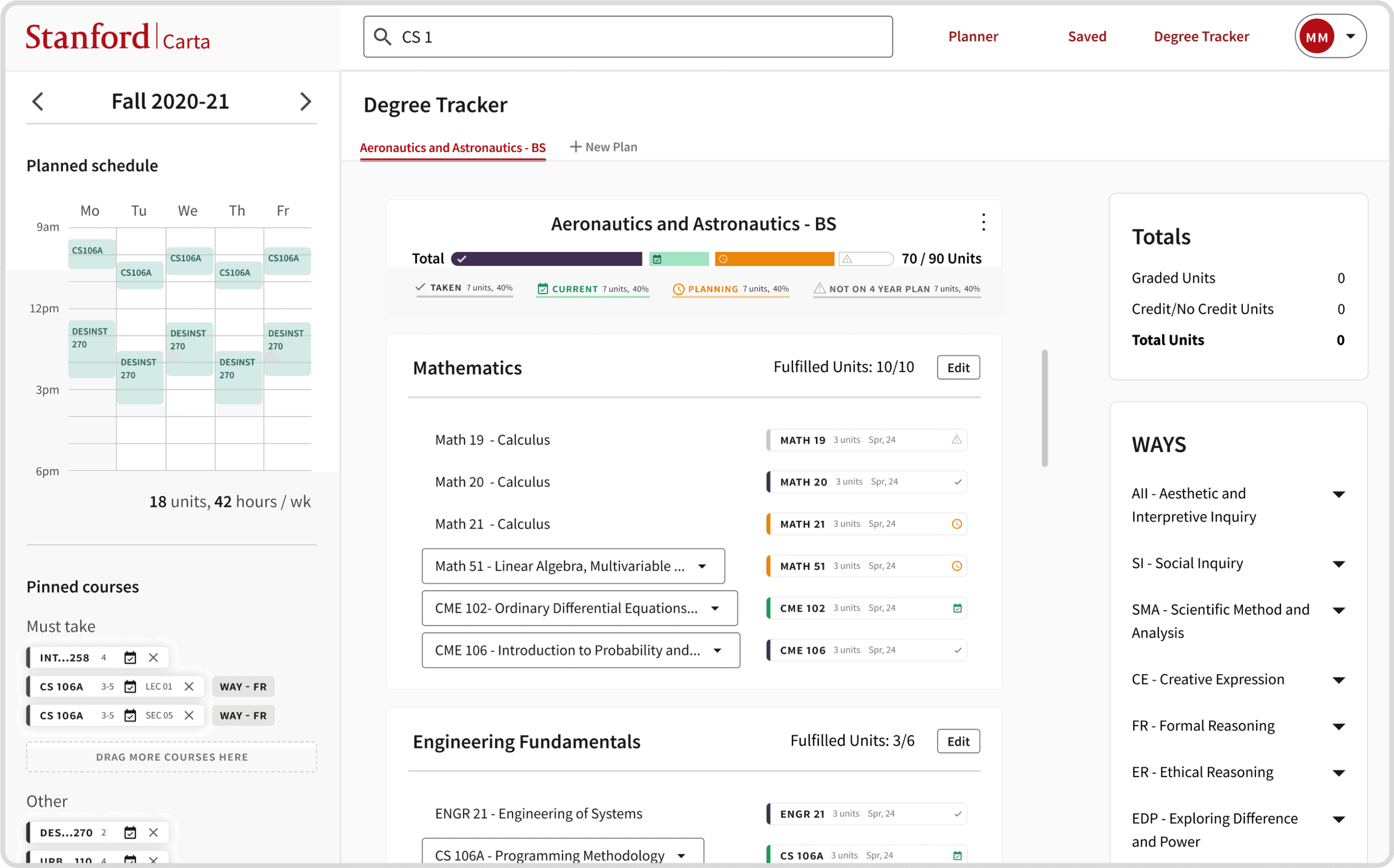Open the Planner menu item
This screenshot has width=1394, height=868.
(973, 36)
